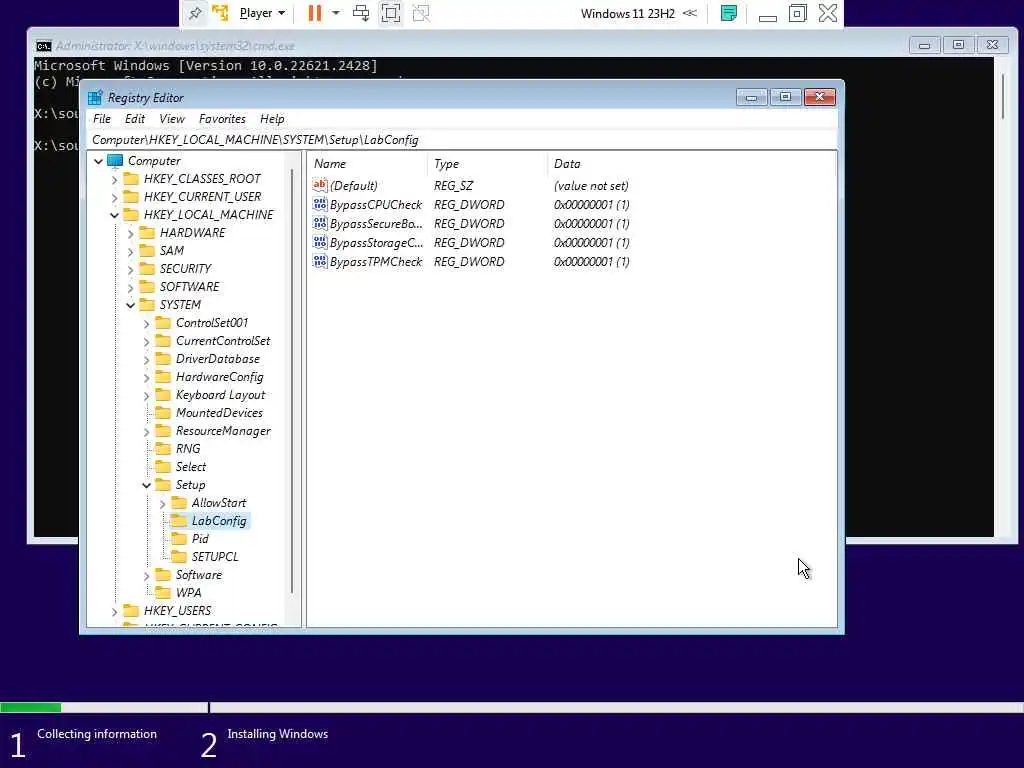Open the power options dropdown arrow
The image size is (1024, 768).
(x=336, y=12)
